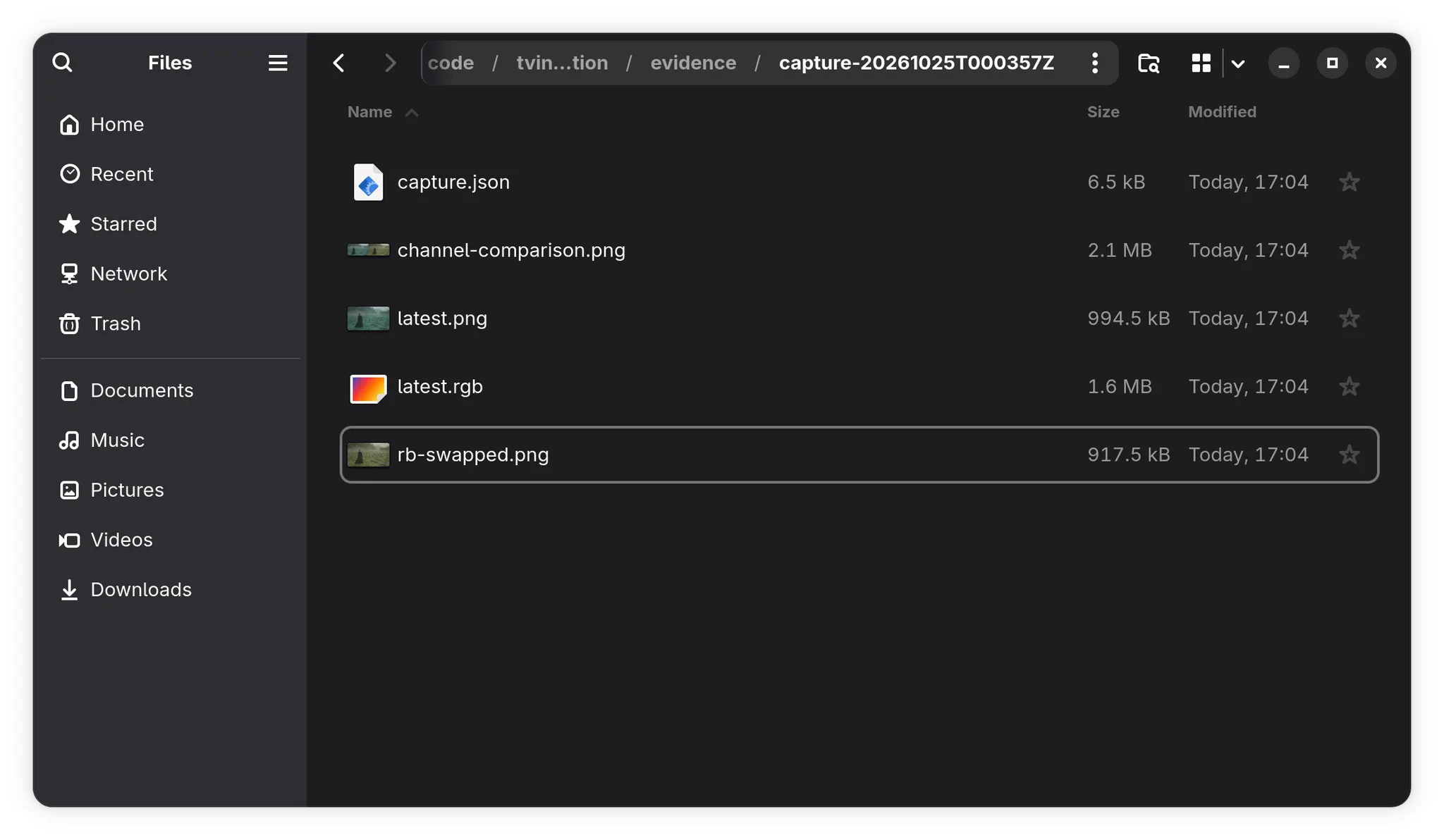Star the rb-swapped.png file
The image size is (1444, 840).
tap(1350, 455)
